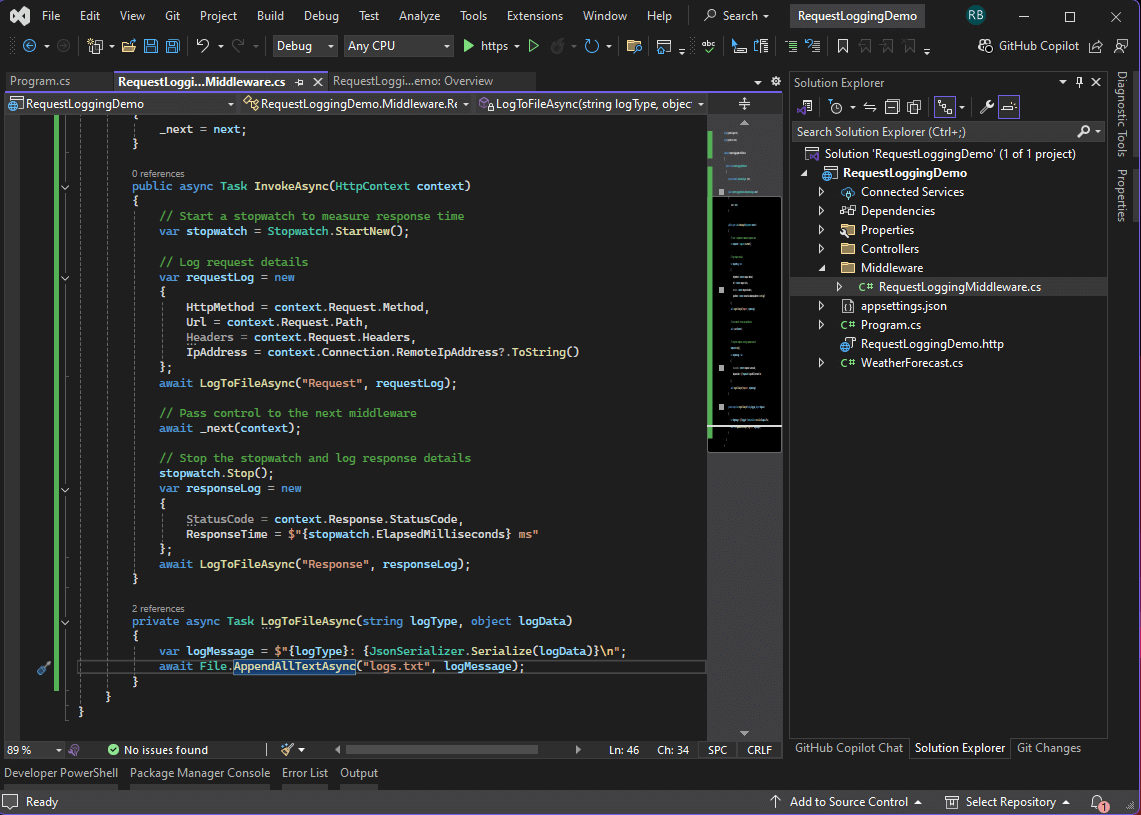1141x815 pixels.
Task: Click the Save All toolbar icon
Action: point(172,46)
